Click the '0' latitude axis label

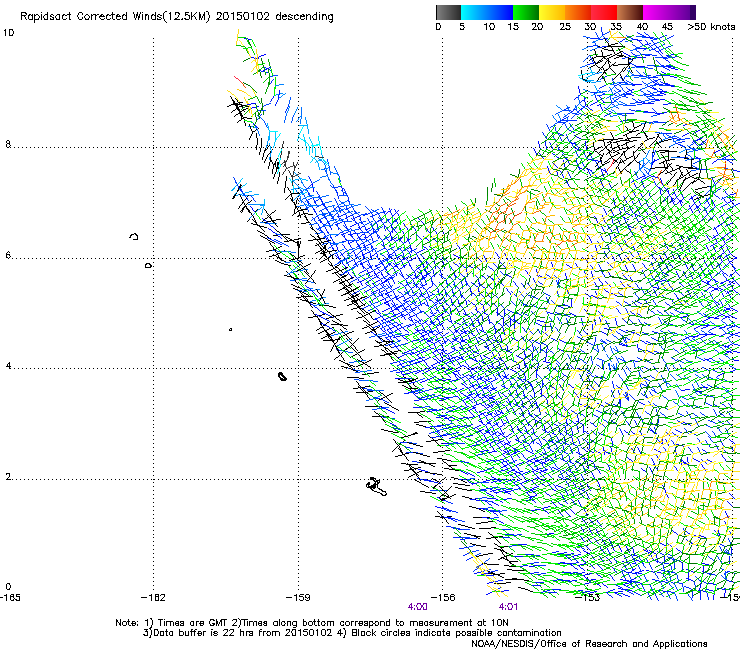coord(8,587)
